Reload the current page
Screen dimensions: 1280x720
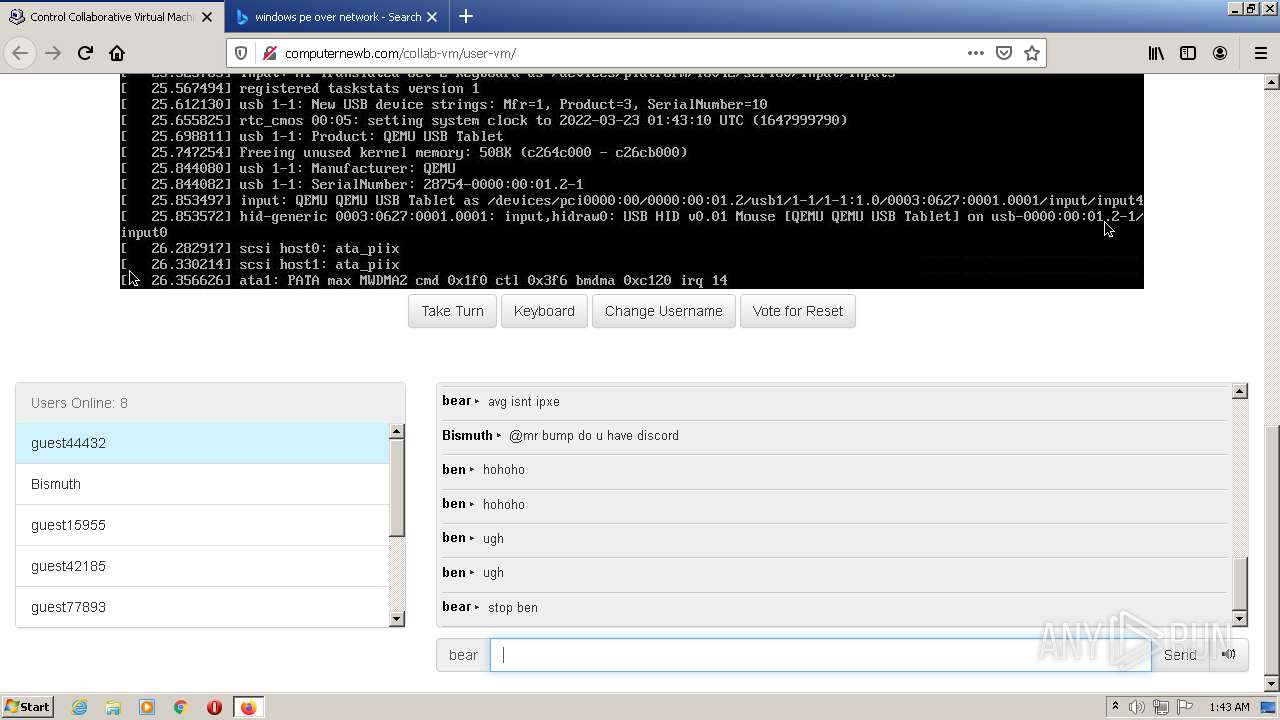[85, 53]
